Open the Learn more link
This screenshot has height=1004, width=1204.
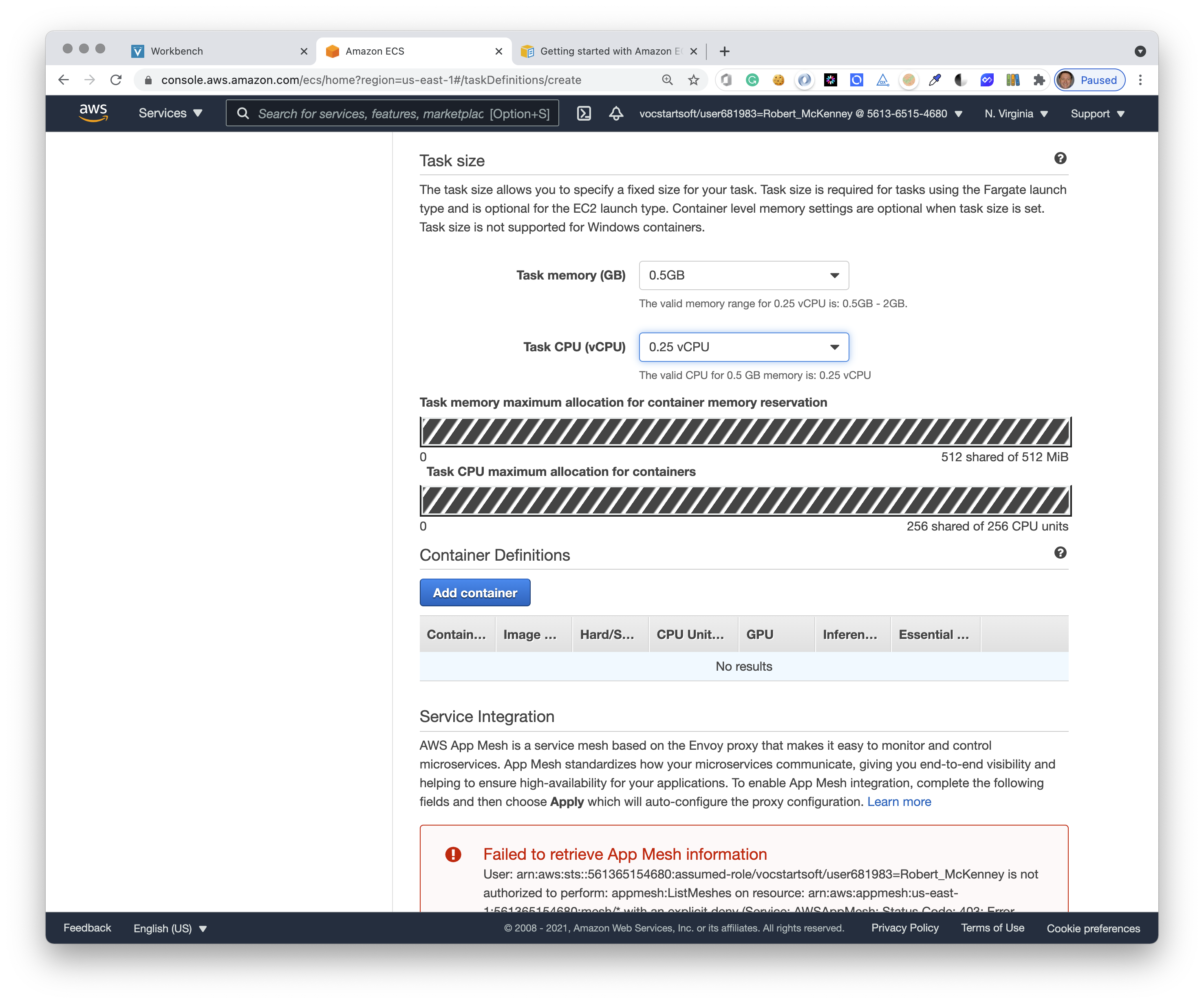coord(899,802)
